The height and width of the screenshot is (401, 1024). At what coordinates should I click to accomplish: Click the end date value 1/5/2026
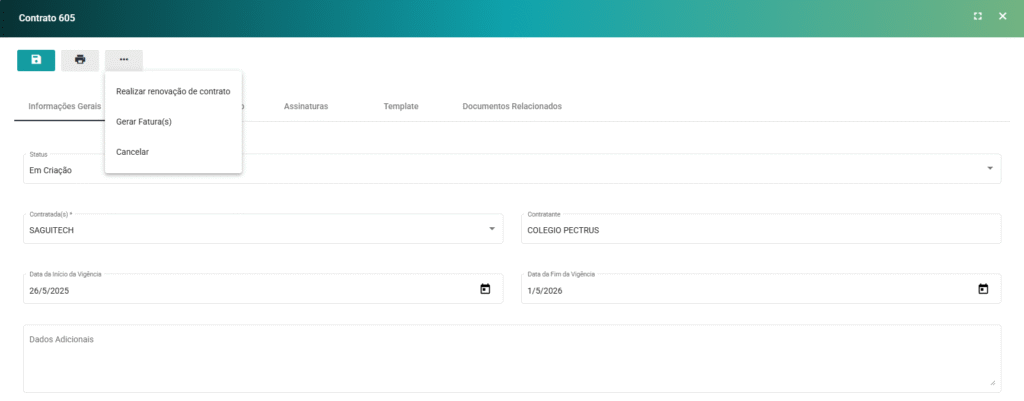click(x=546, y=291)
